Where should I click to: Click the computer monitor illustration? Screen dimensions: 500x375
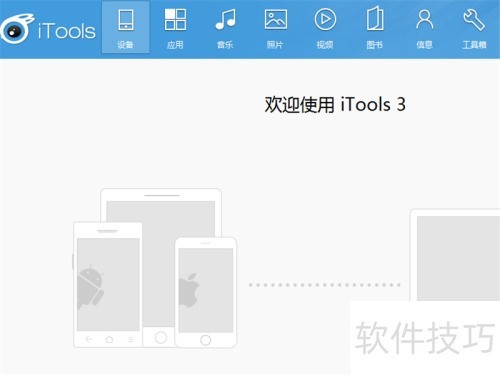[455, 255]
